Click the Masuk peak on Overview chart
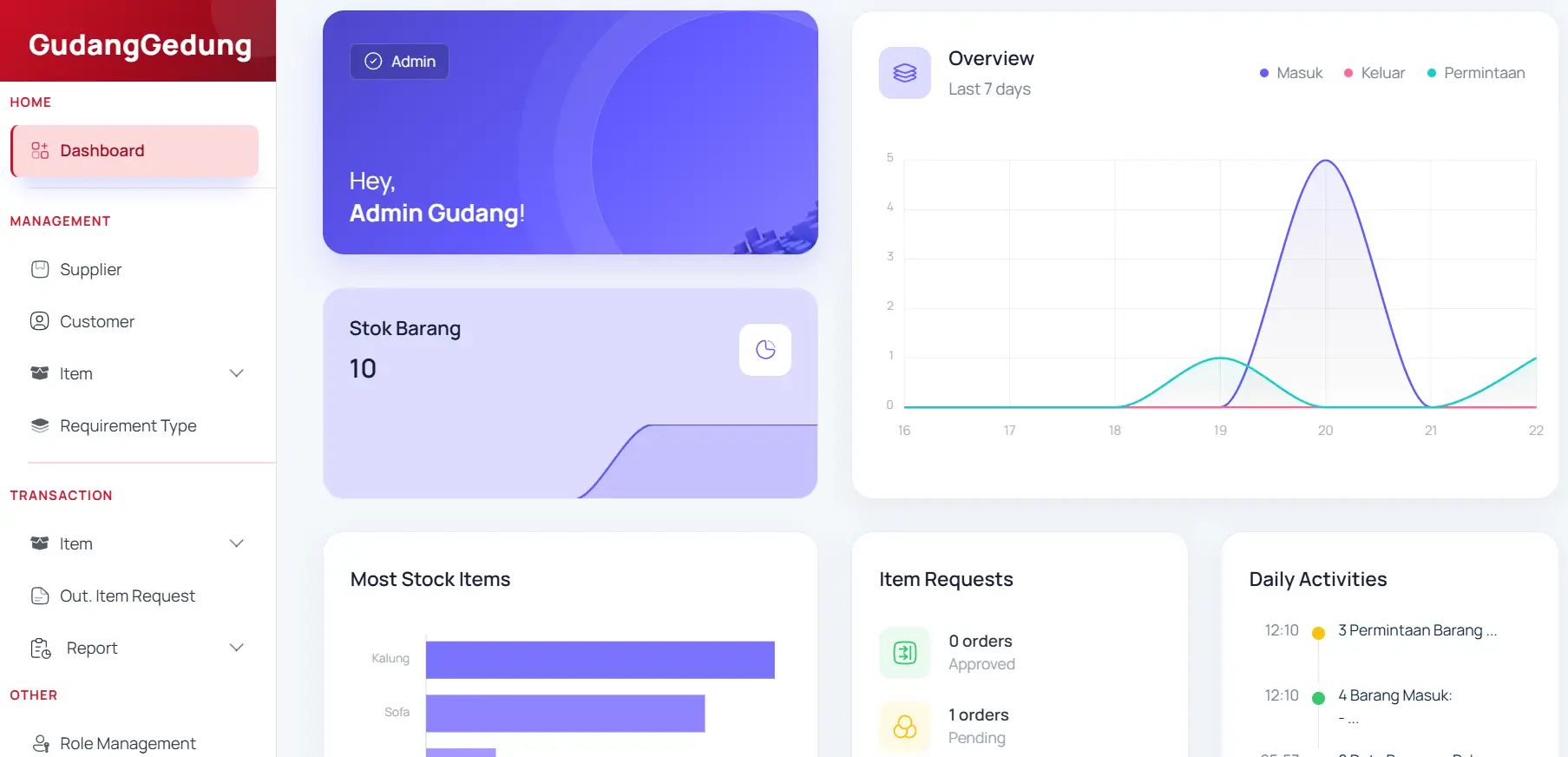 pyautogui.click(x=1326, y=161)
